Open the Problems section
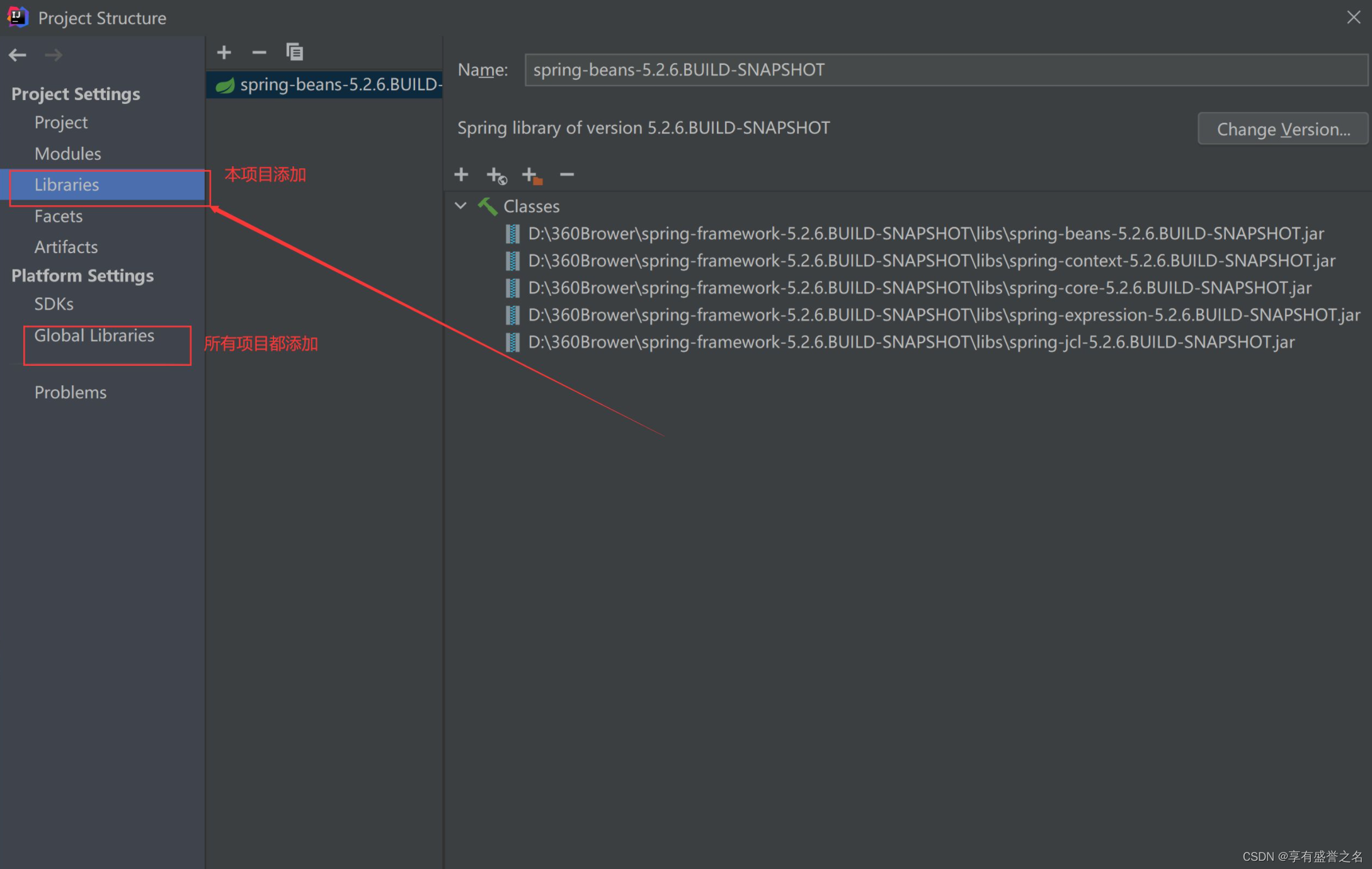Image resolution: width=1372 pixels, height=869 pixels. point(70,392)
